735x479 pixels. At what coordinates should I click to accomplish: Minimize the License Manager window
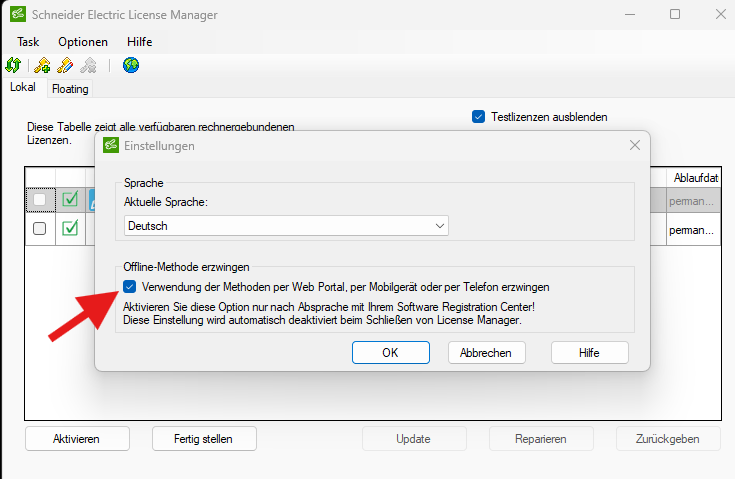(630, 14)
